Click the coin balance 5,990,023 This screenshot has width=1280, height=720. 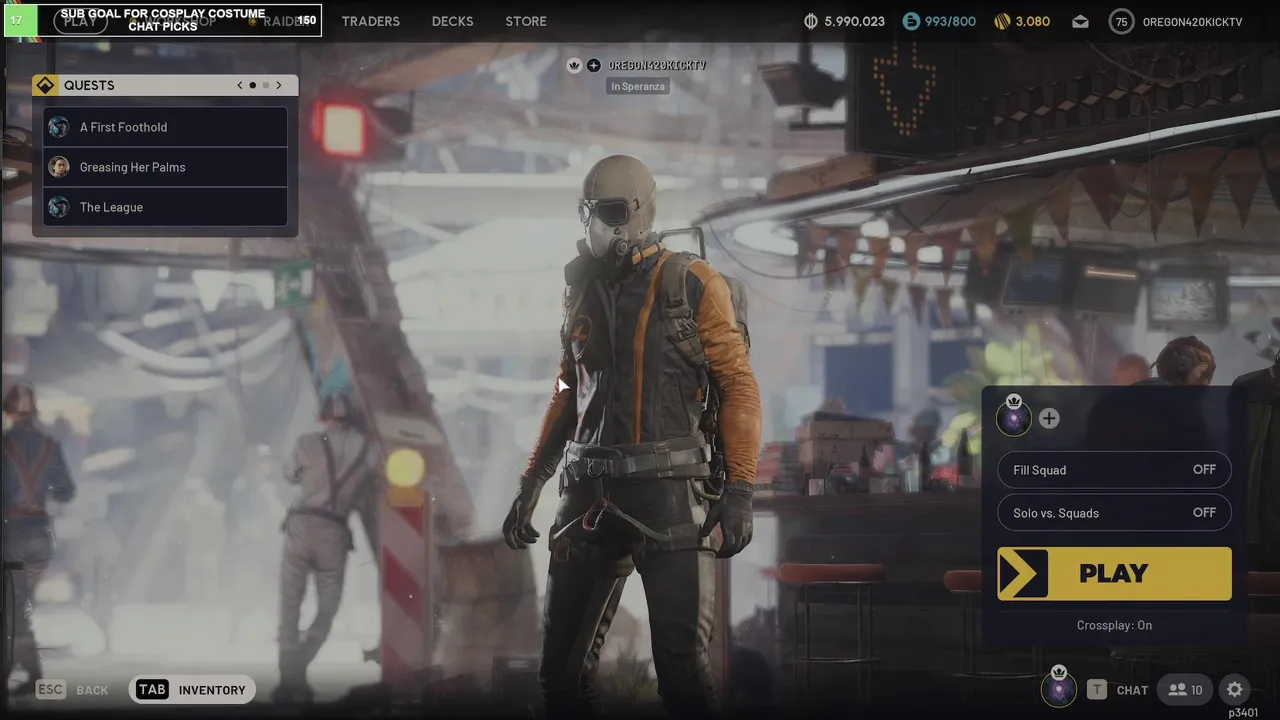pos(854,21)
